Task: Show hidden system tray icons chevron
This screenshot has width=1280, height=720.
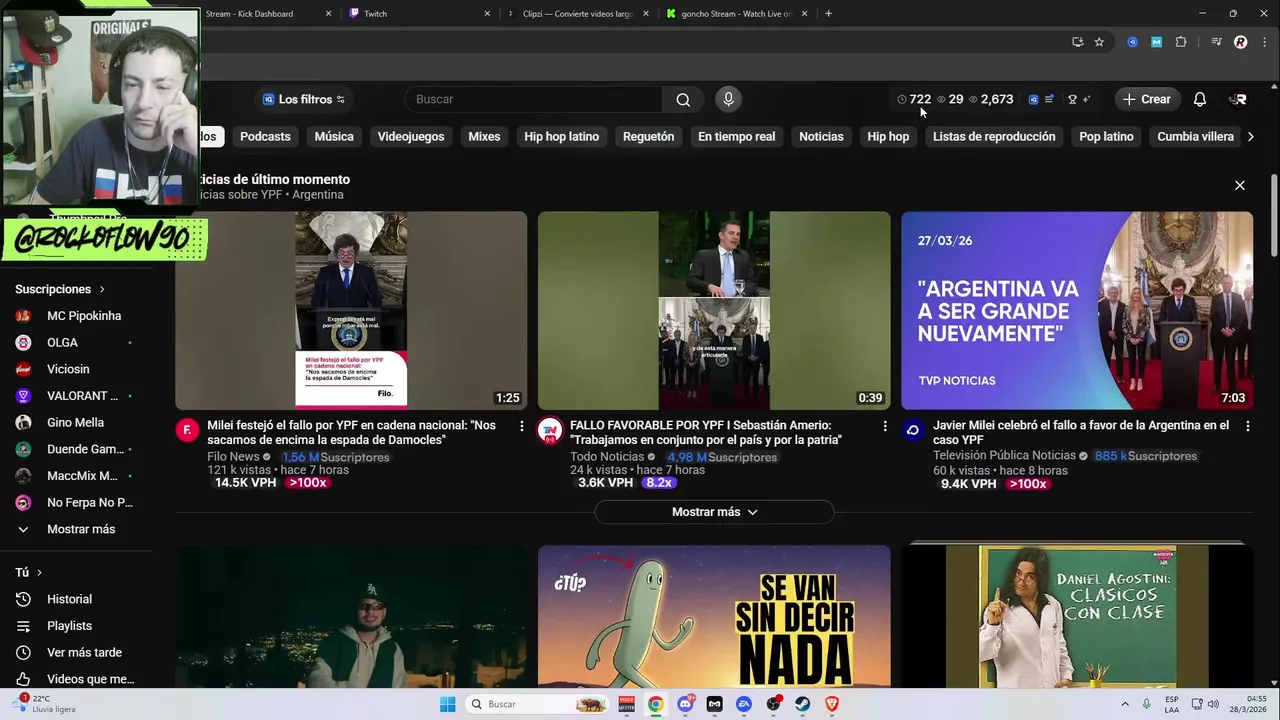Action: 1124,704
